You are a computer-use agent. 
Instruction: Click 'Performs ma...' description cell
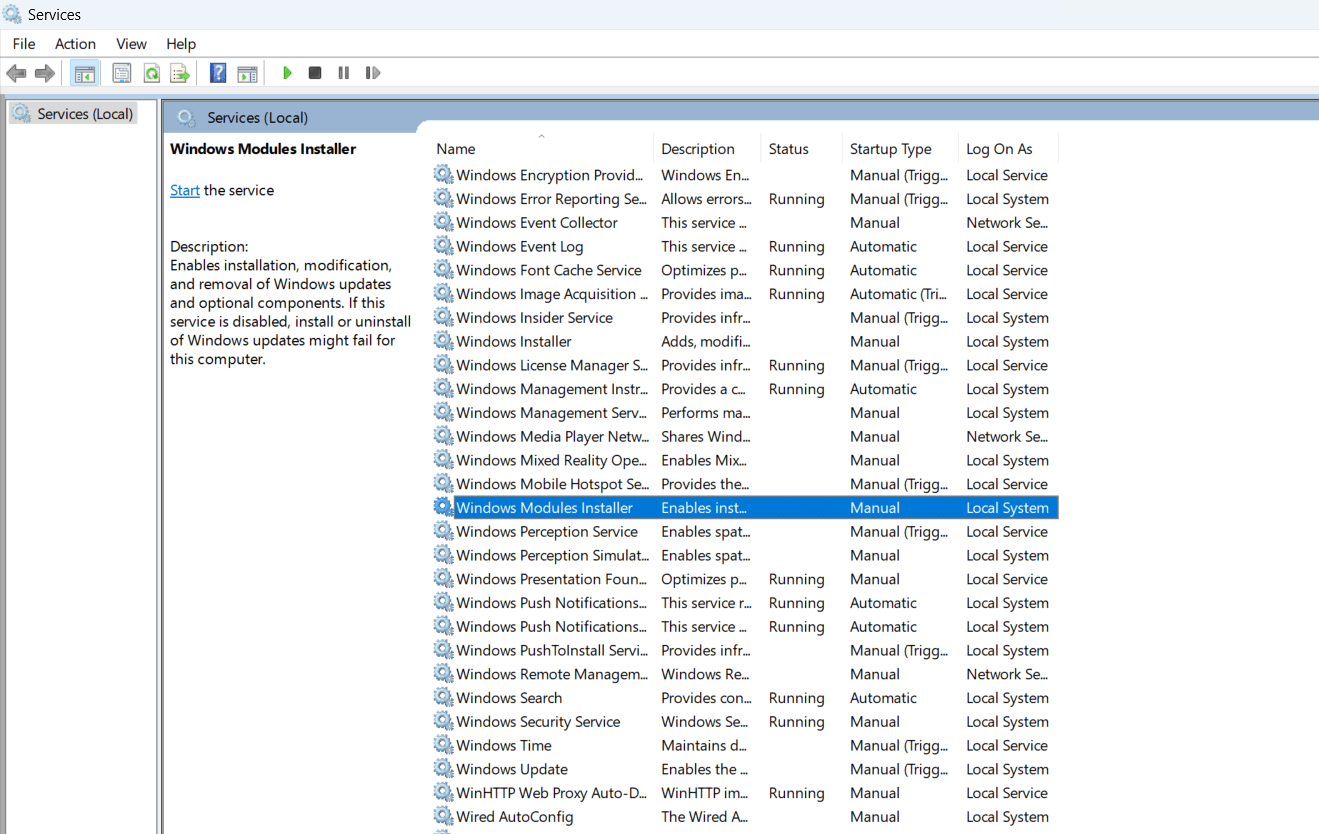coord(706,412)
